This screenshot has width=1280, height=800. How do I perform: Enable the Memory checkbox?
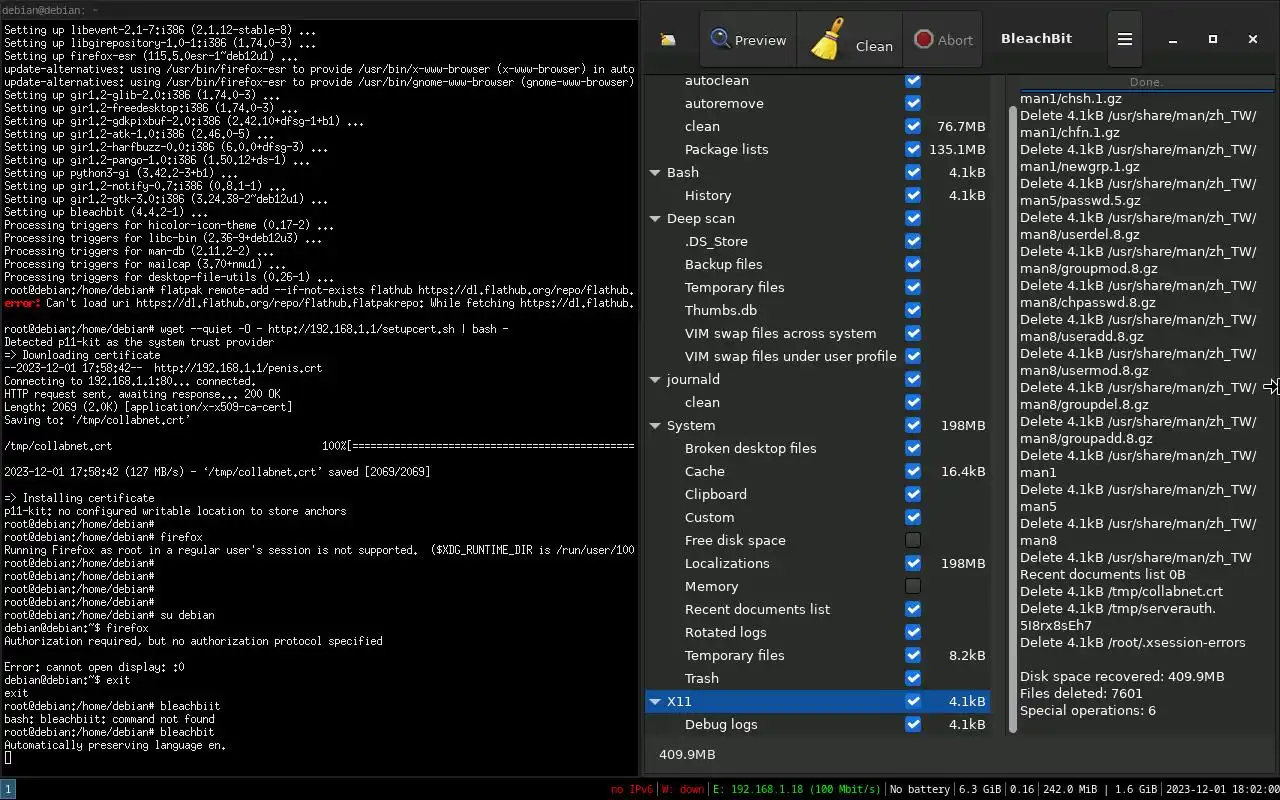(913, 586)
